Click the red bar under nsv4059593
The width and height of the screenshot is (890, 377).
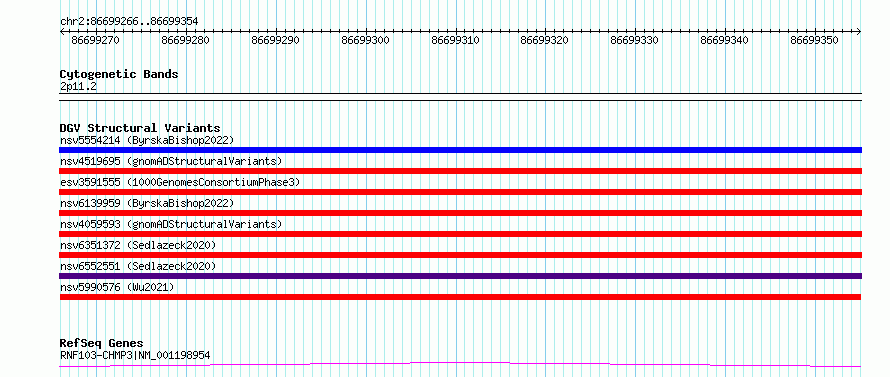pos(460,234)
